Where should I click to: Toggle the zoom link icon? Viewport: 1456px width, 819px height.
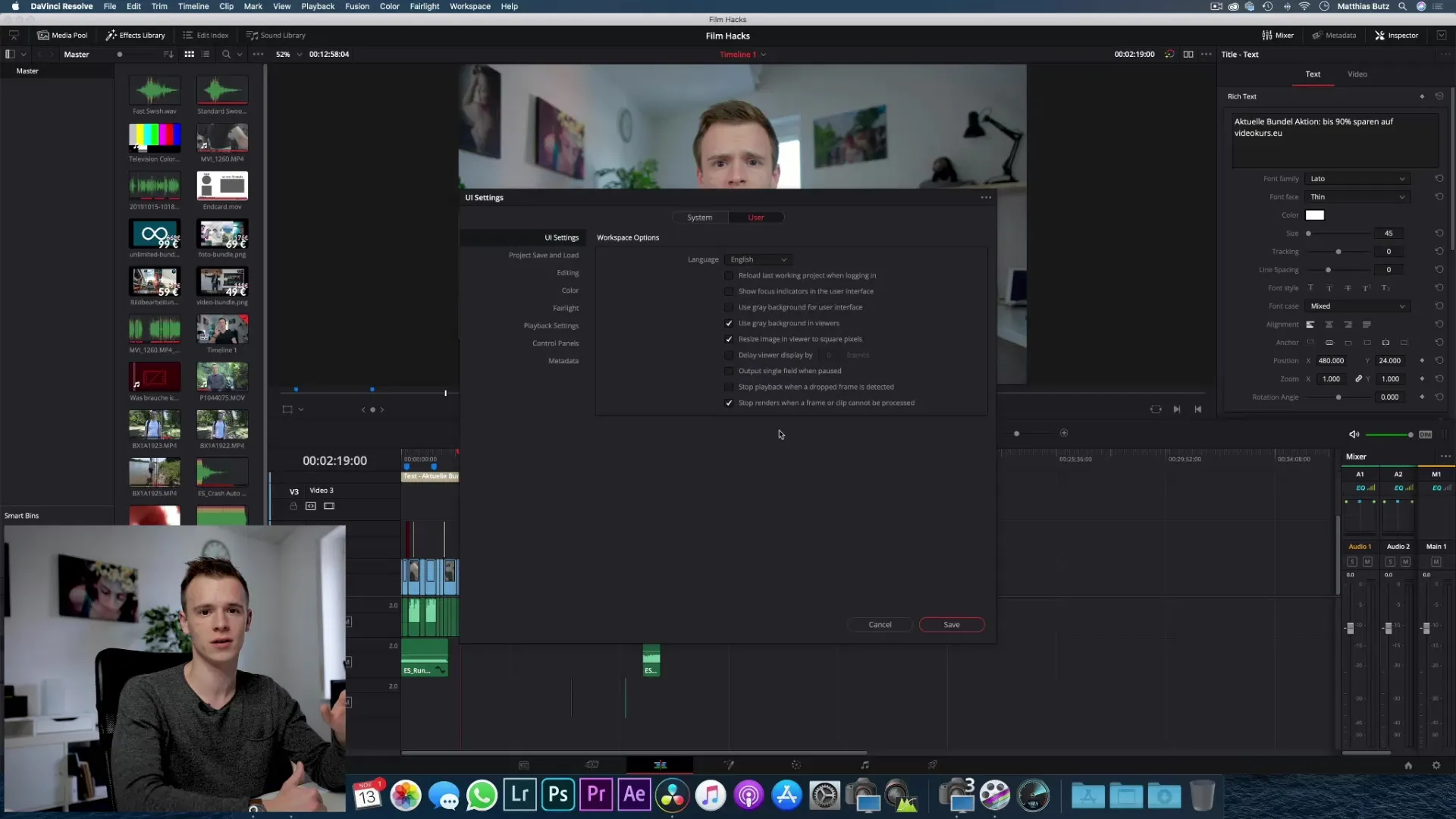(x=1359, y=378)
